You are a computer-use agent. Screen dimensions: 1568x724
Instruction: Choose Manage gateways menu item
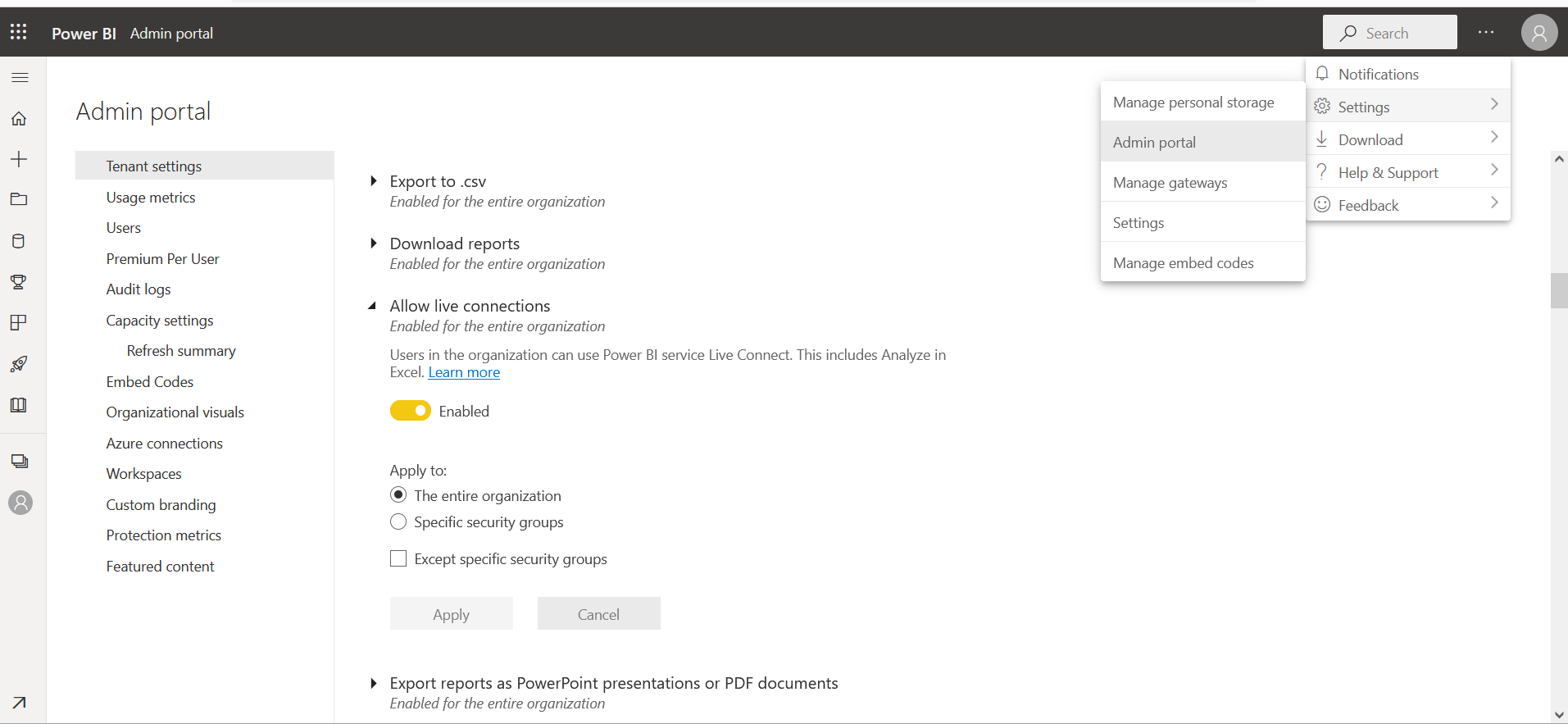pyautogui.click(x=1202, y=182)
